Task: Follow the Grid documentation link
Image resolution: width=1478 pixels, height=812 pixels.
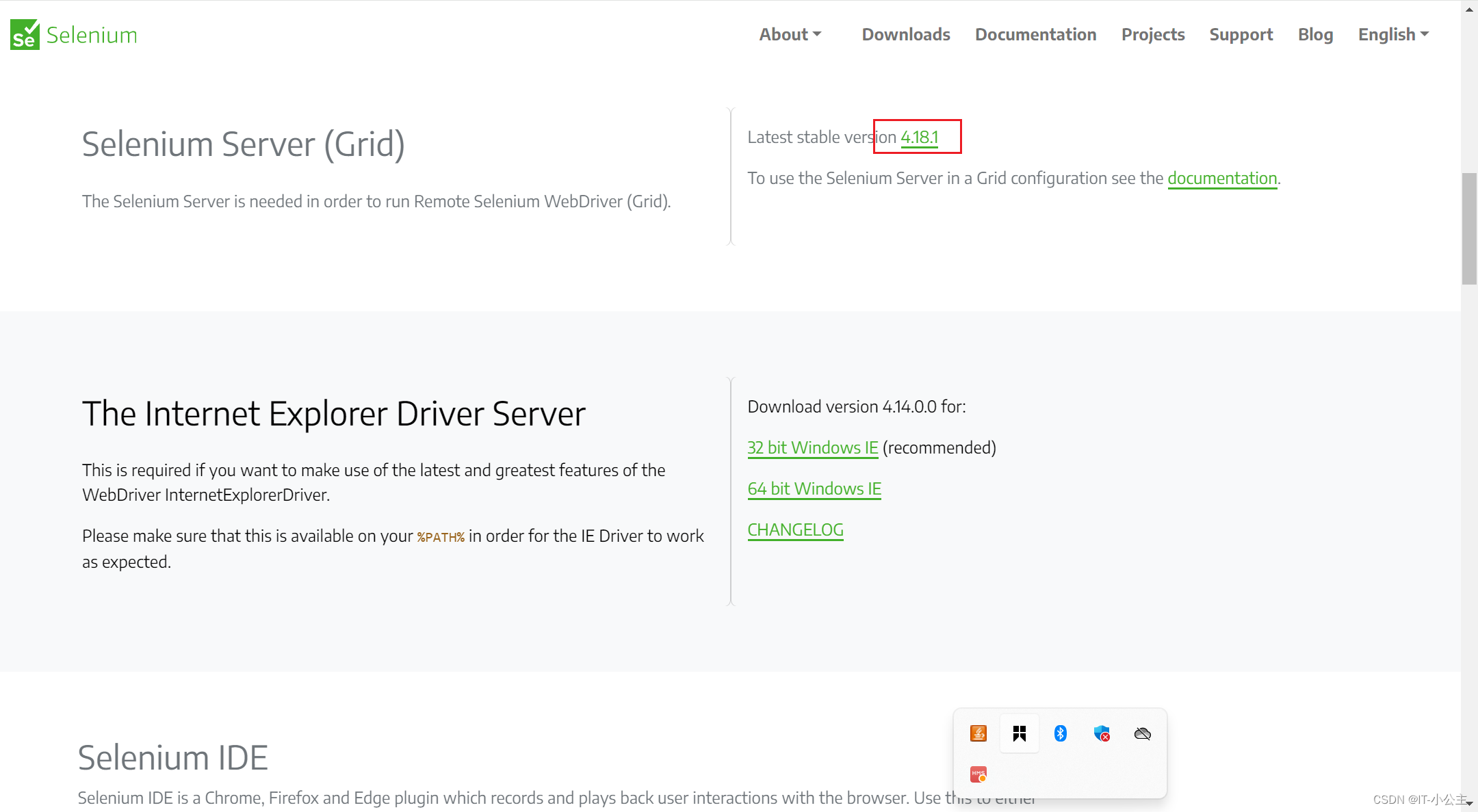Action: coord(1222,179)
